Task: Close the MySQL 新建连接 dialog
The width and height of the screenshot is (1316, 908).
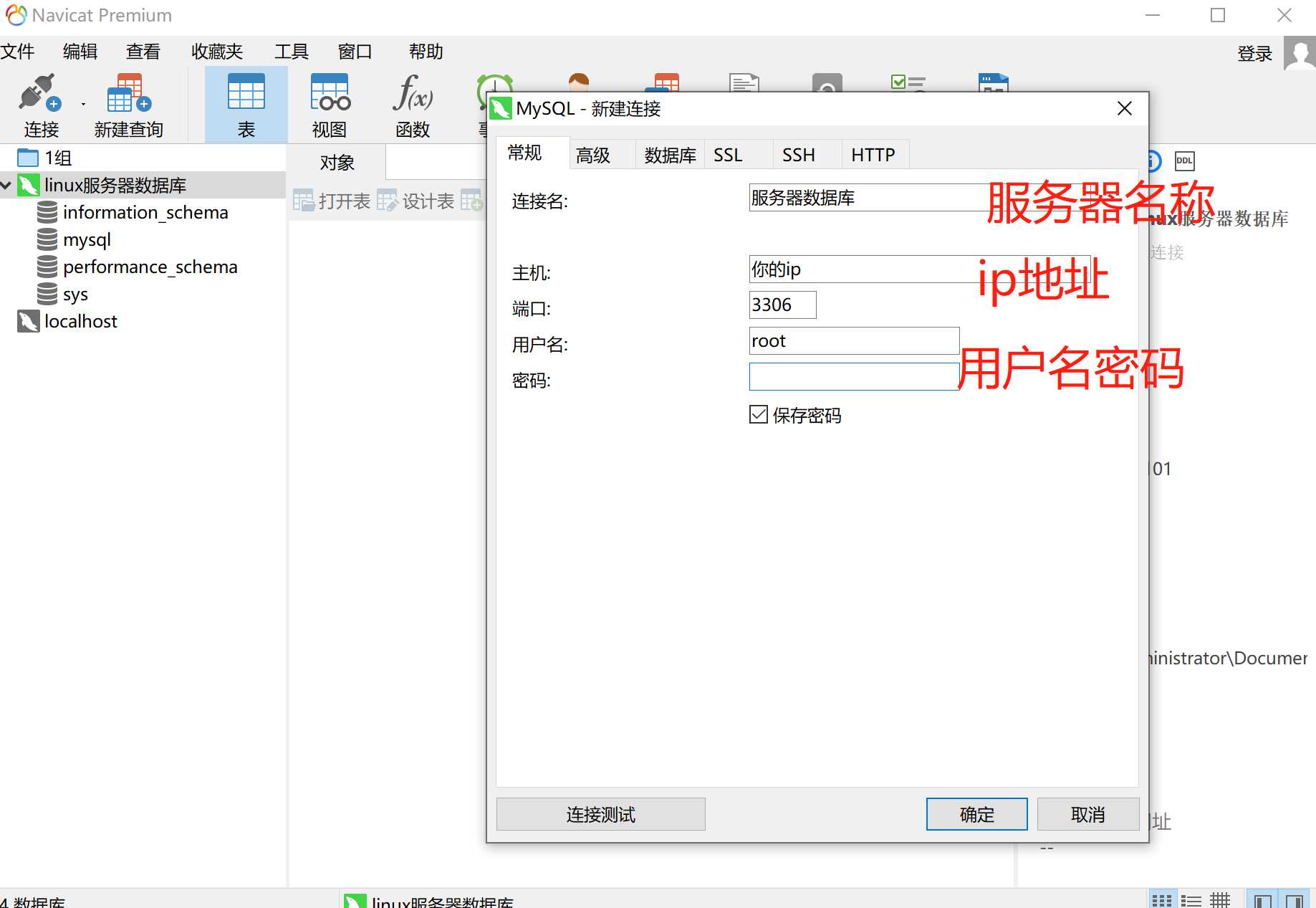Action: click(1124, 108)
